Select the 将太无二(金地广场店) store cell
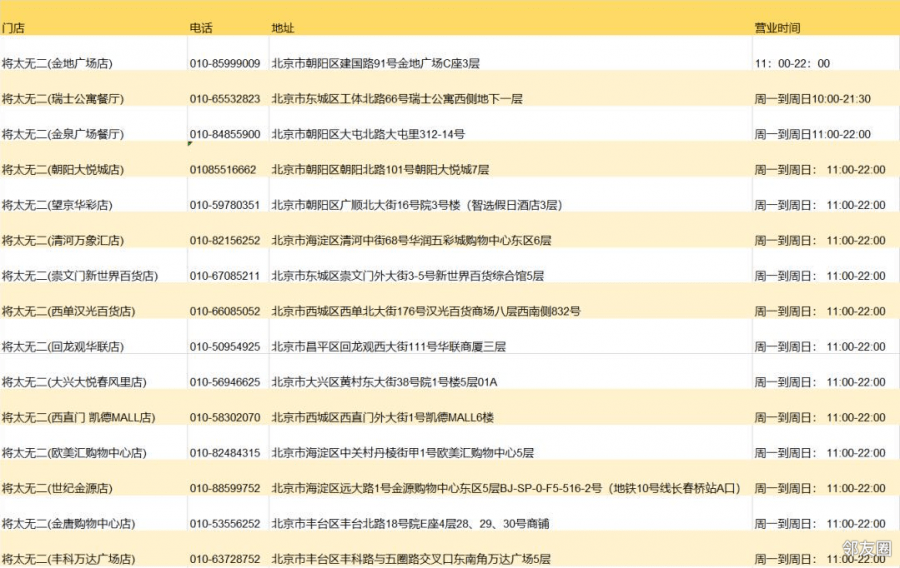 coord(57,64)
